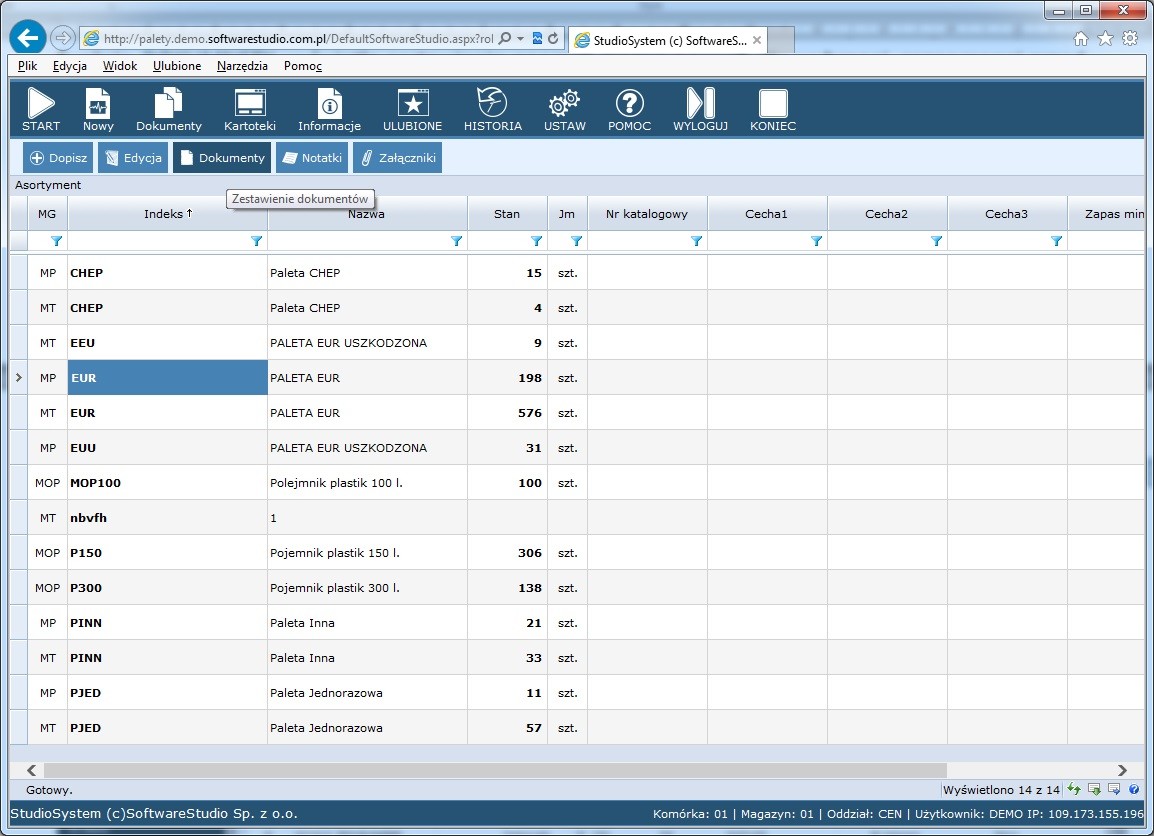Open MG column filter funnel

[x=56, y=241]
